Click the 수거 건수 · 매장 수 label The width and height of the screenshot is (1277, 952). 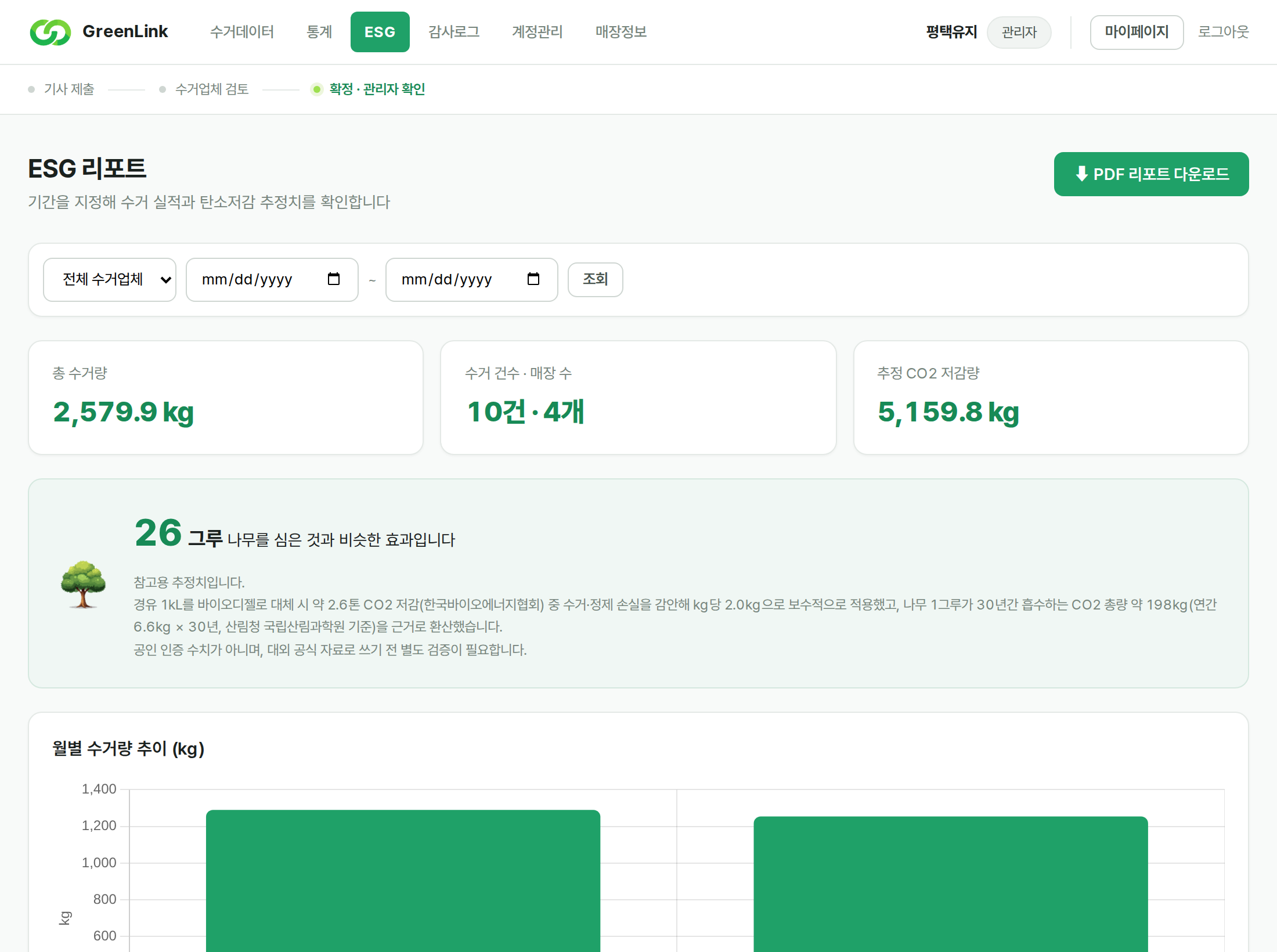click(x=518, y=373)
